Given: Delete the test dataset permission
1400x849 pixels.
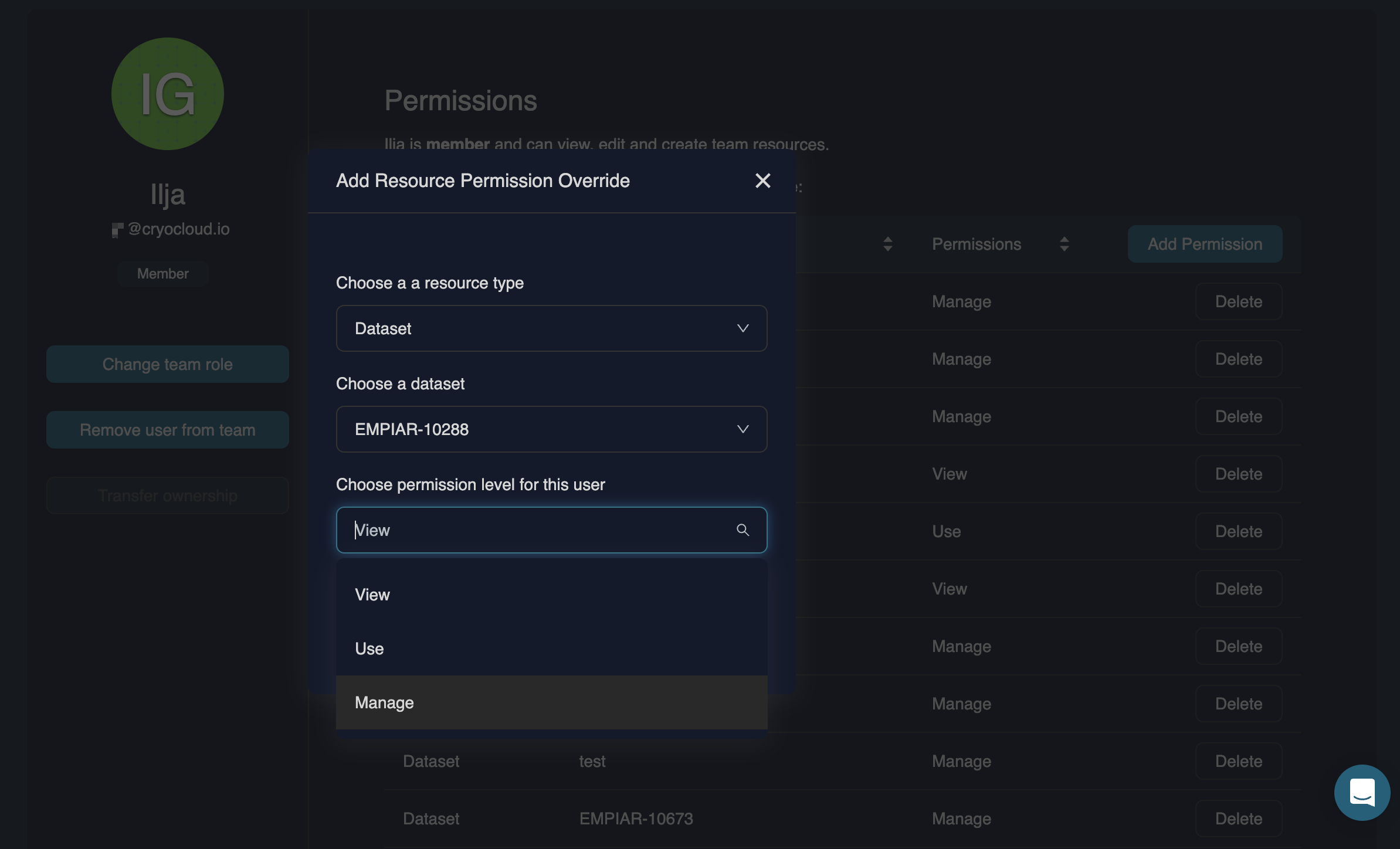Looking at the screenshot, I should click(1238, 761).
